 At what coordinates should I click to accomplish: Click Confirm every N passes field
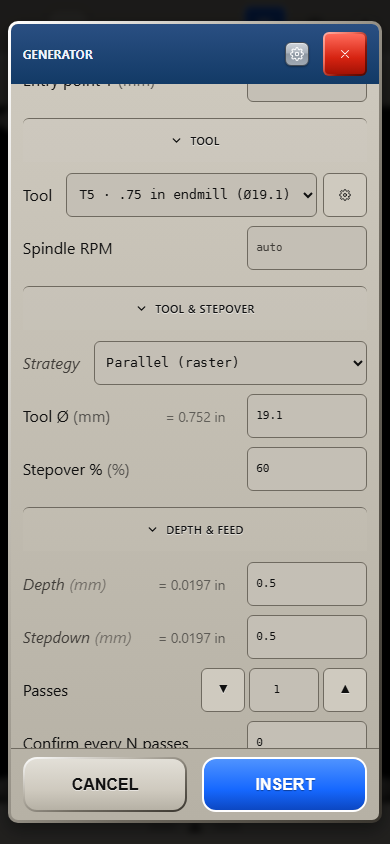tap(307, 735)
